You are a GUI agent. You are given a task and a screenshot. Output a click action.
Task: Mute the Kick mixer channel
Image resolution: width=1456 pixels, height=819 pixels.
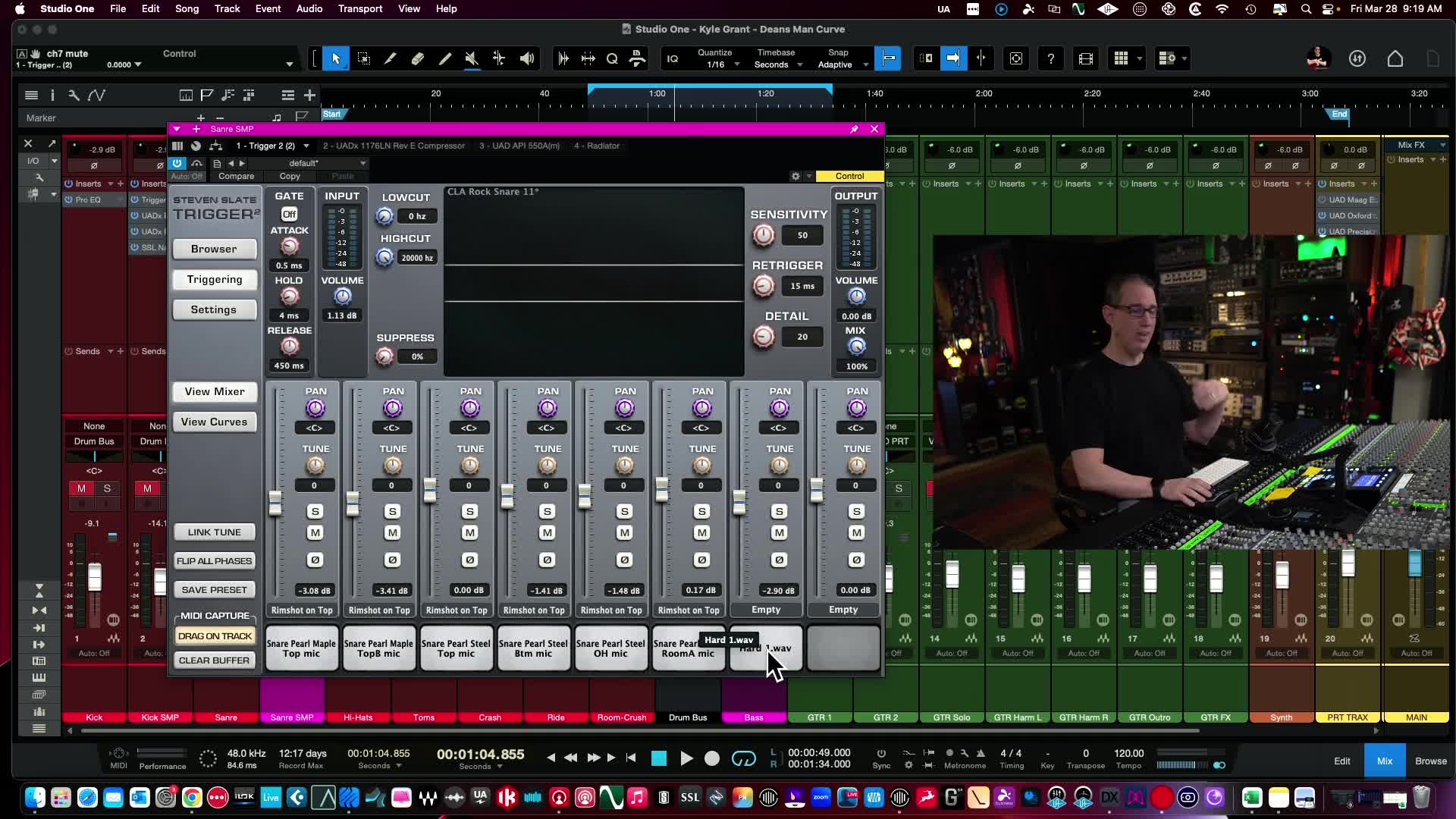pyautogui.click(x=82, y=488)
